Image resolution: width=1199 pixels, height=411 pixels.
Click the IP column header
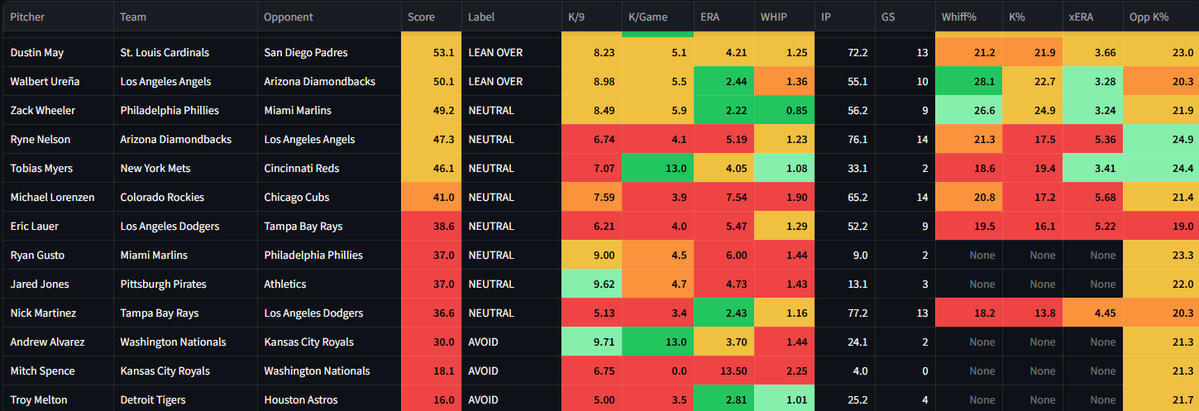(x=845, y=17)
